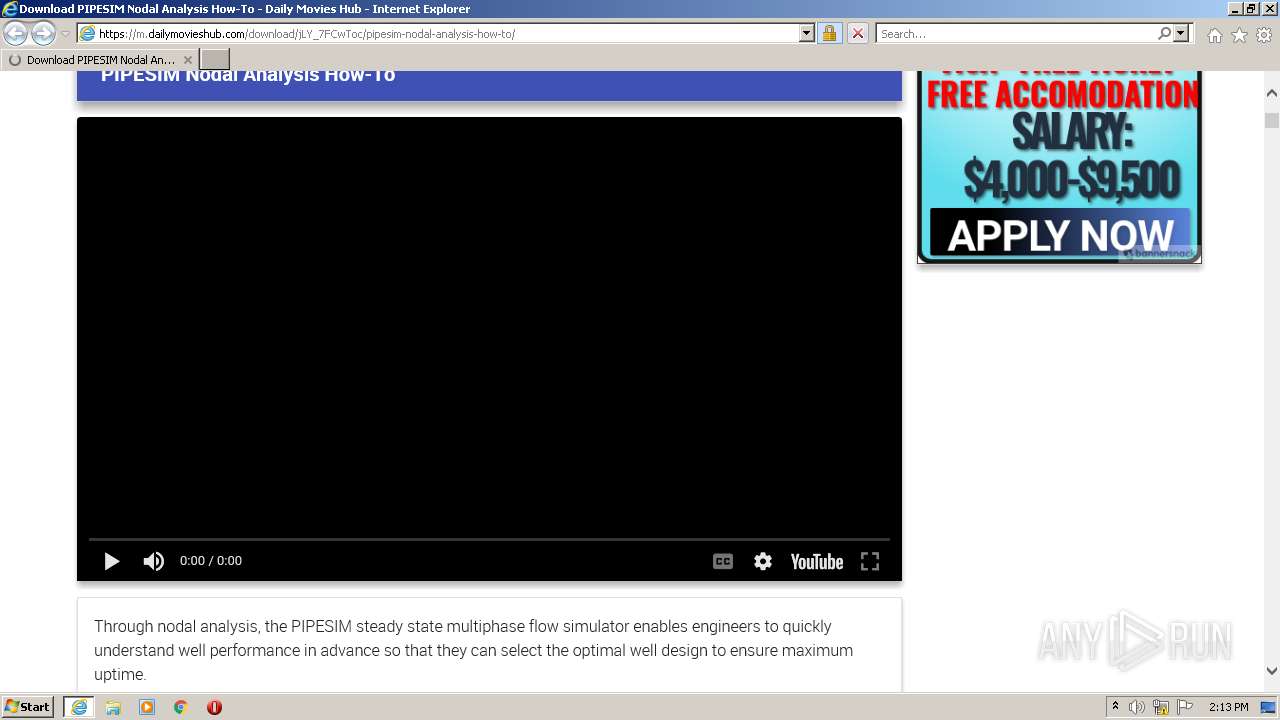The height and width of the screenshot is (720, 1280).
Task: Open IE tools gear icon
Action: click(1264, 35)
